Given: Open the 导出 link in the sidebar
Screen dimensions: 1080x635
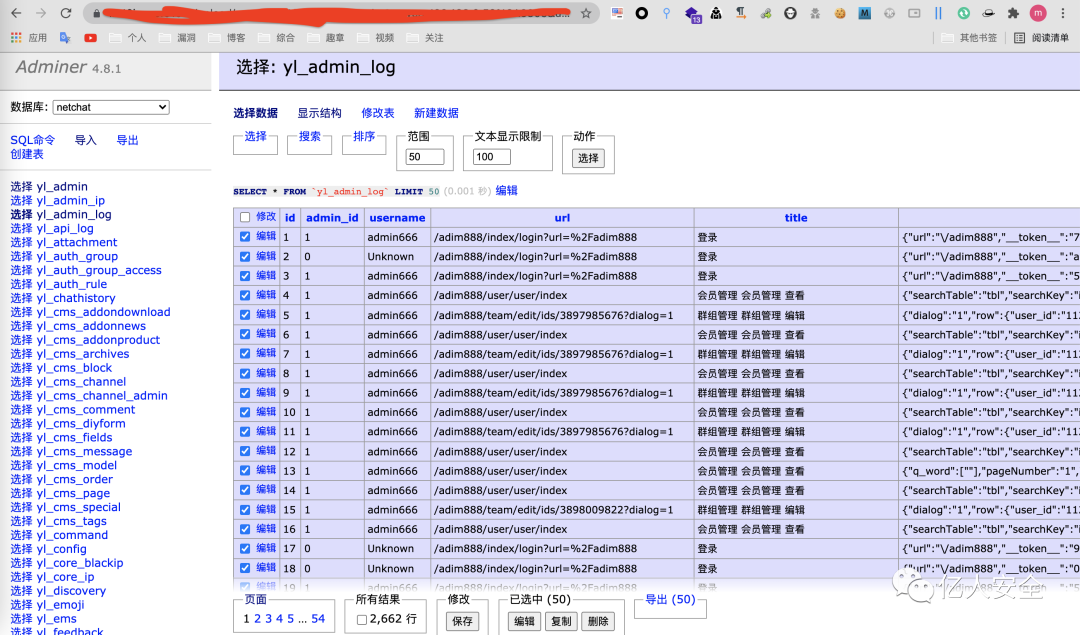Looking at the screenshot, I should 127,140.
